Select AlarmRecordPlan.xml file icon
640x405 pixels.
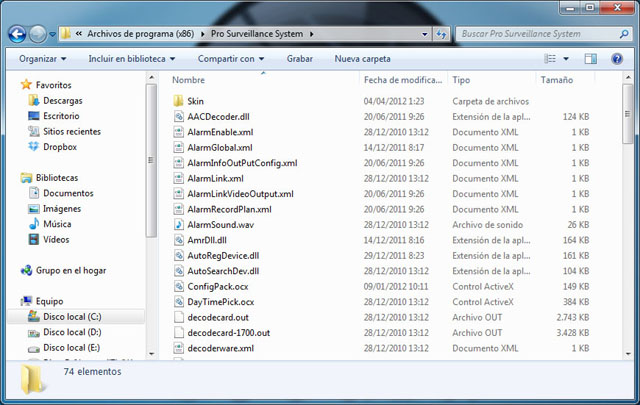[178, 209]
